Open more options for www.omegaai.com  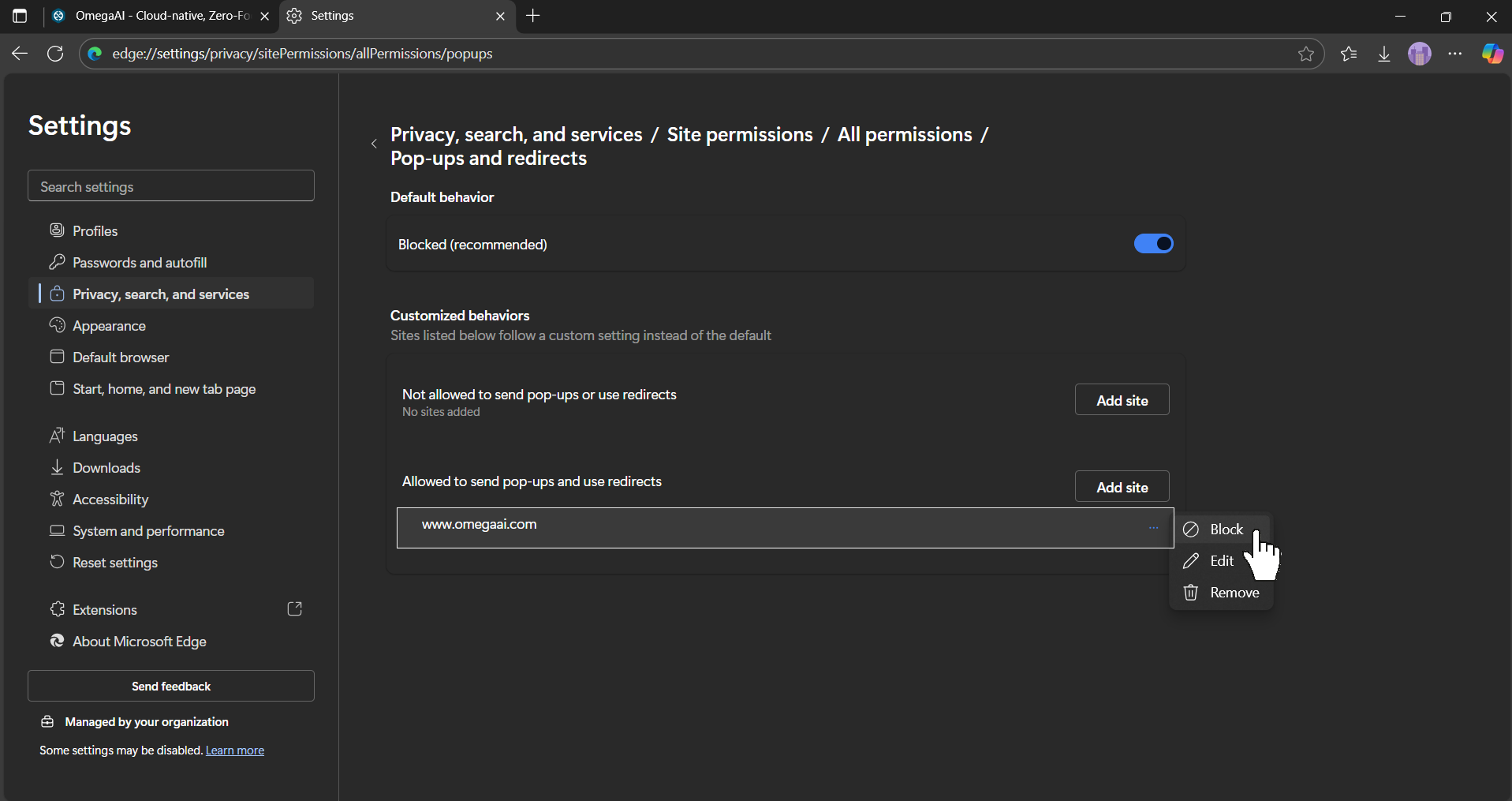(1154, 527)
